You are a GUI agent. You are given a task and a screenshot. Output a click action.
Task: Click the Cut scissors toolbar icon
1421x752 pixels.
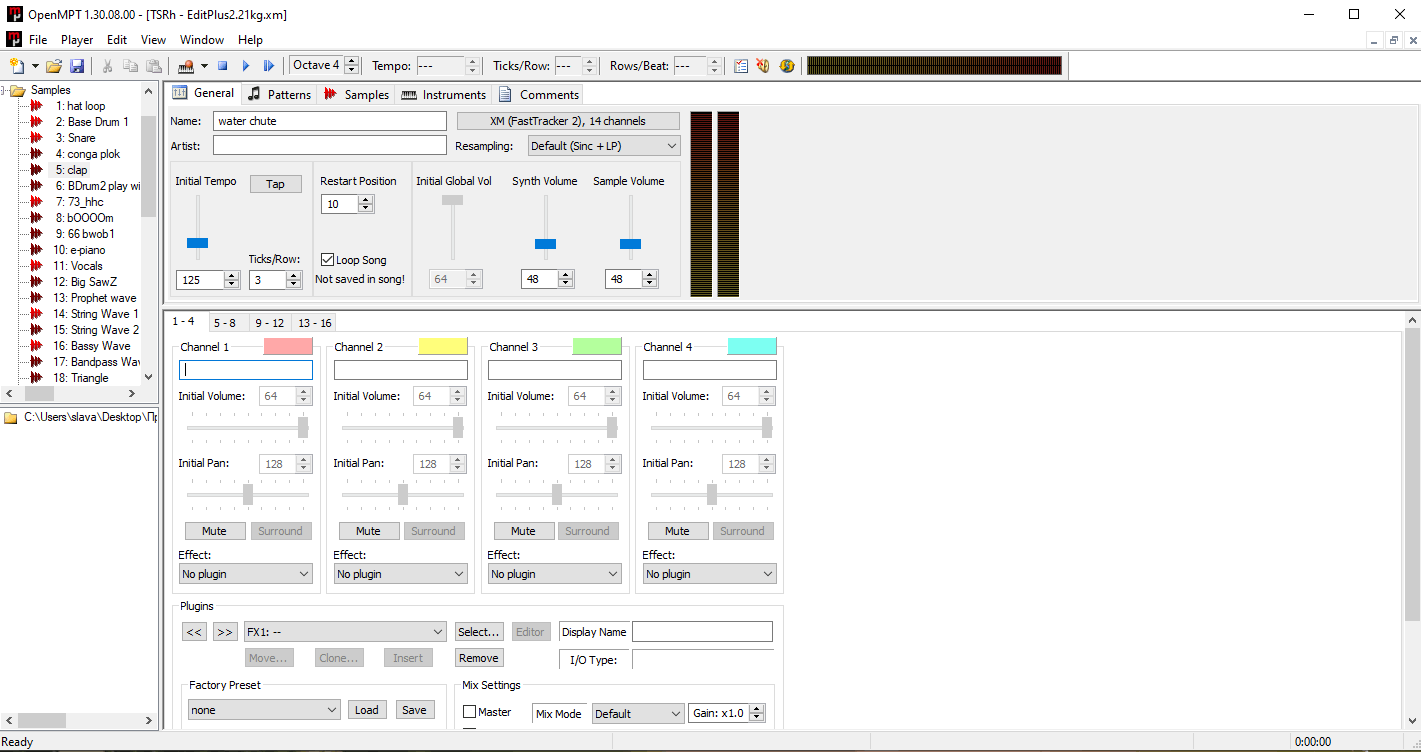coord(107,66)
